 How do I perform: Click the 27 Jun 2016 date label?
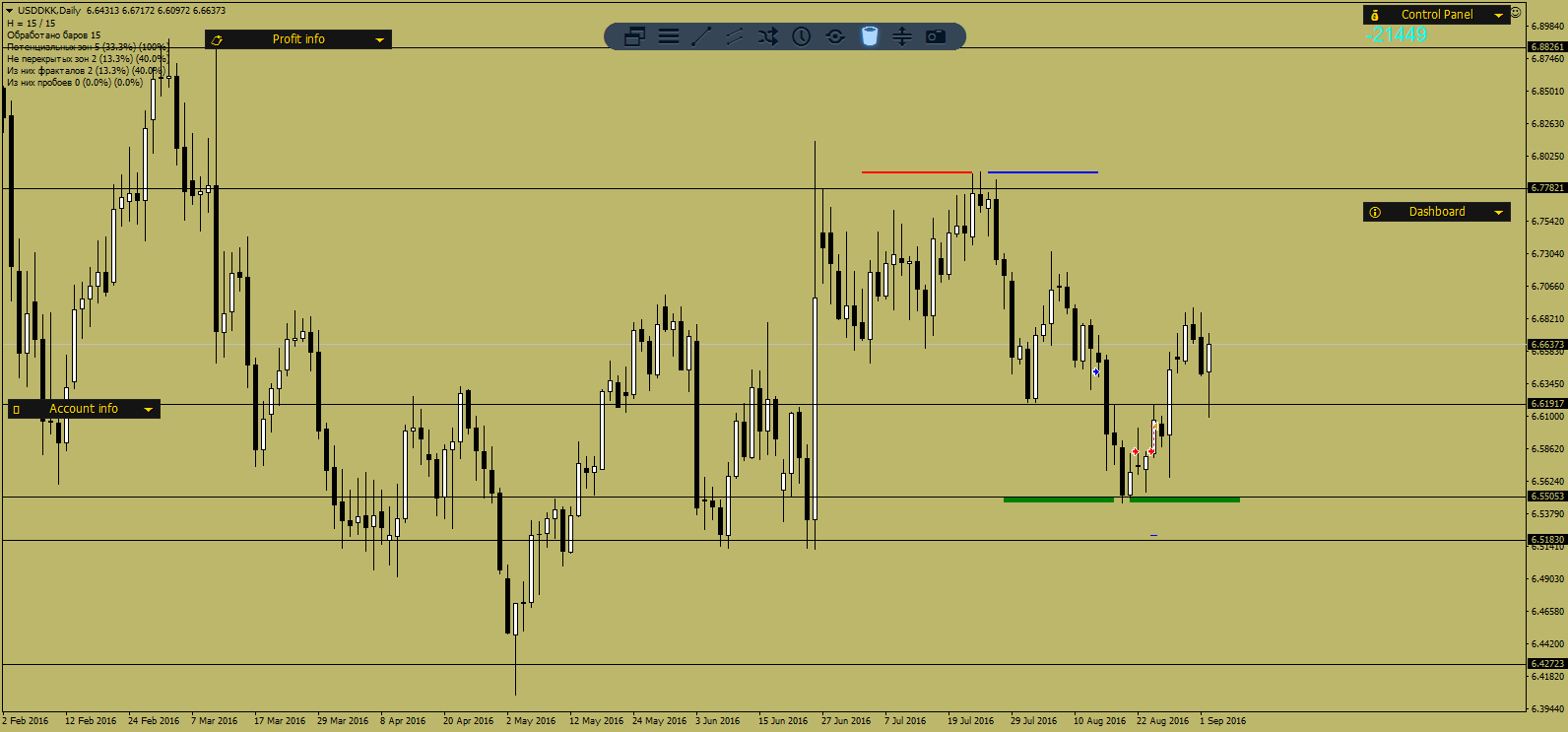(x=846, y=721)
